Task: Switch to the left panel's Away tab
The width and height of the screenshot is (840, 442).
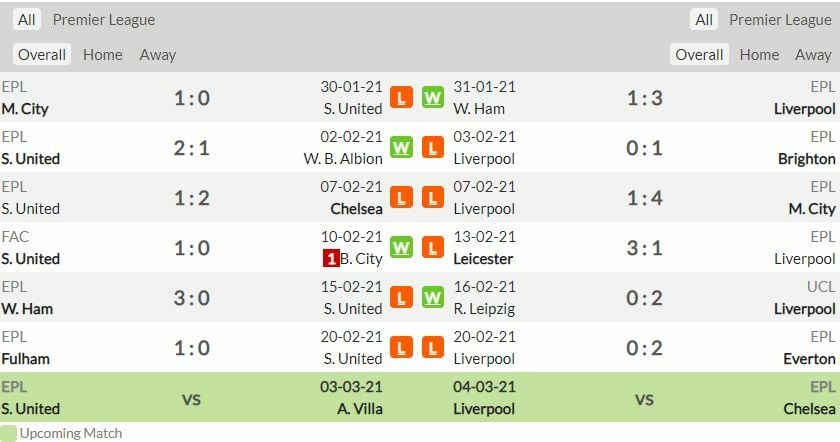Action: [158, 55]
